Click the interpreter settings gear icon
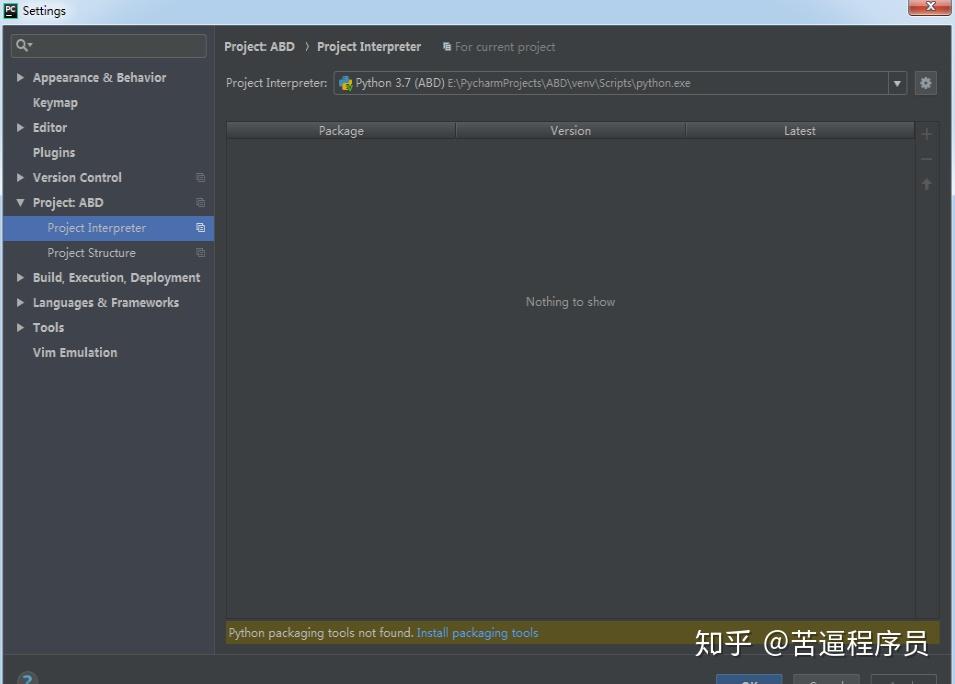 925,83
